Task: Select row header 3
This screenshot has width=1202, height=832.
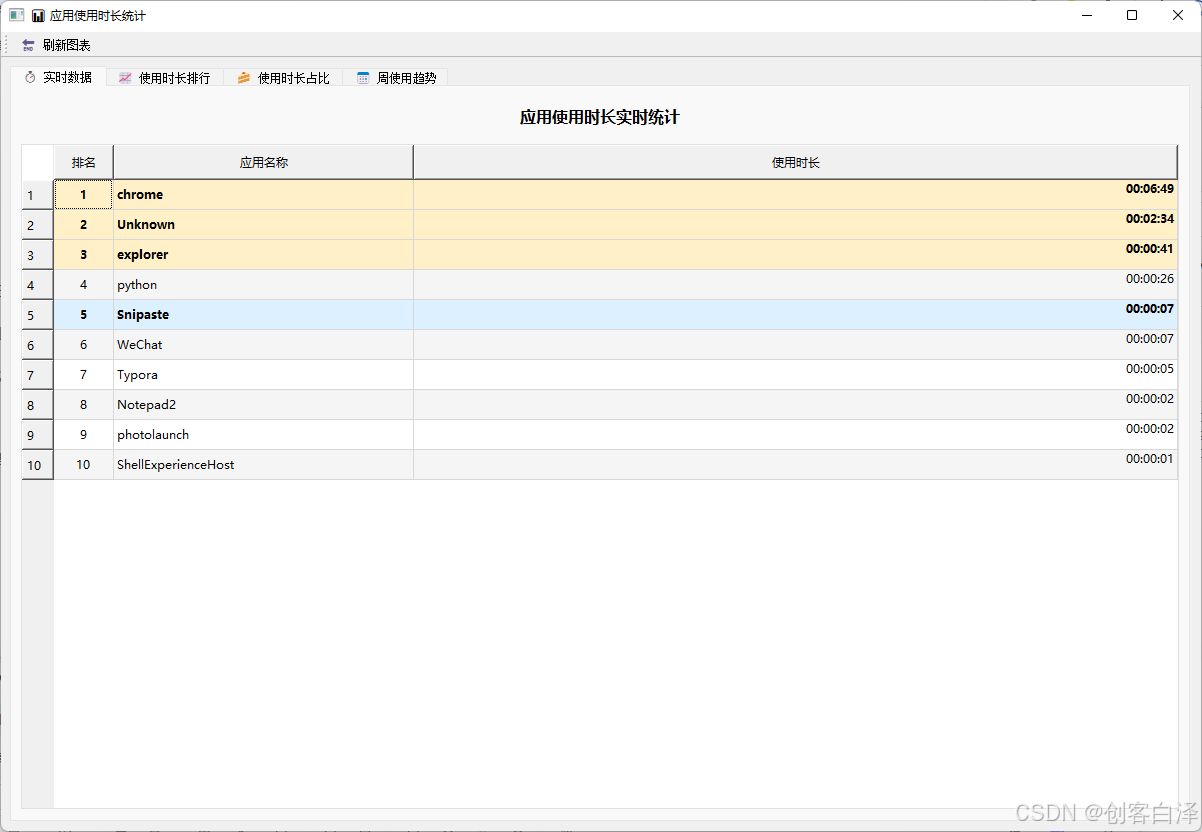Action: coord(38,255)
